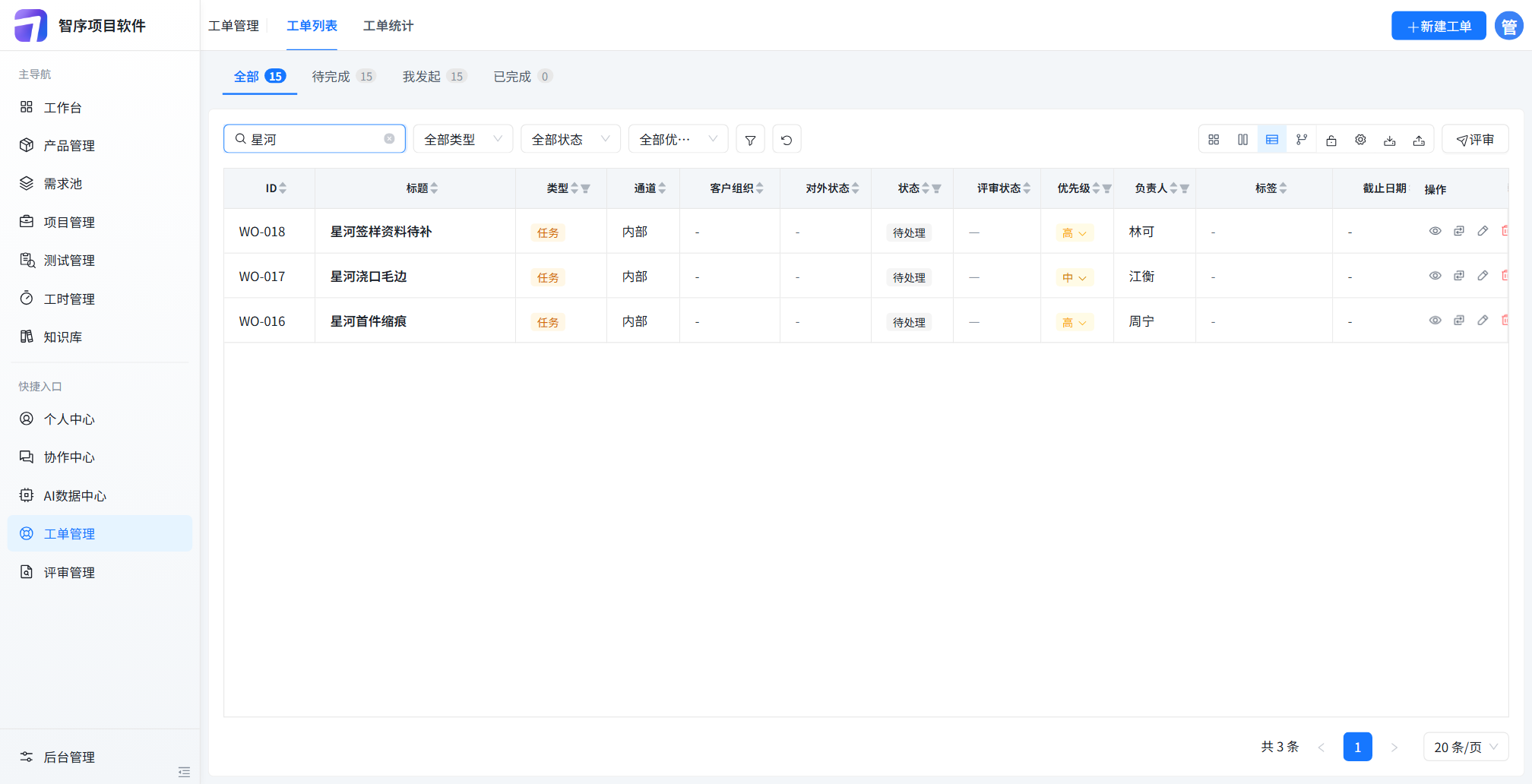Click the 新建工单 button
This screenshot has width=1532, height=784.
1439,26
